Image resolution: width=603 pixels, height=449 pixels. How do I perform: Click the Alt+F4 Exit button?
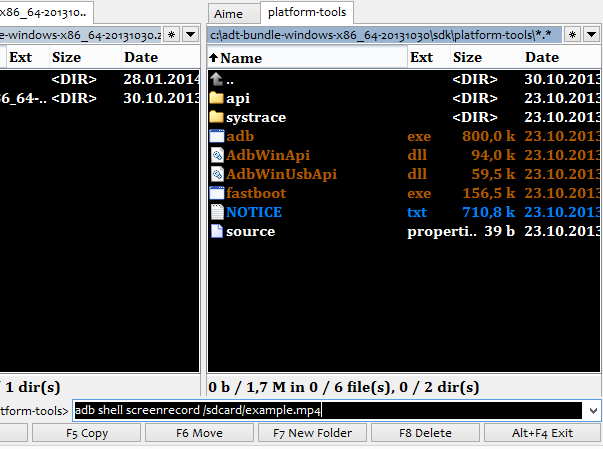coord(542,433)
